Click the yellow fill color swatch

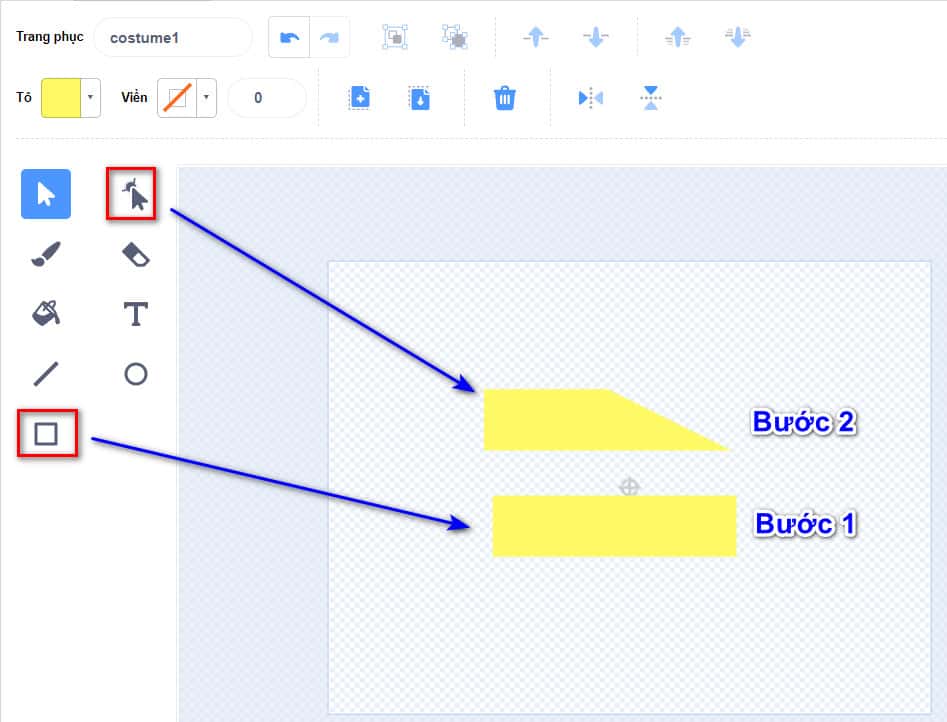click(61, 98)
